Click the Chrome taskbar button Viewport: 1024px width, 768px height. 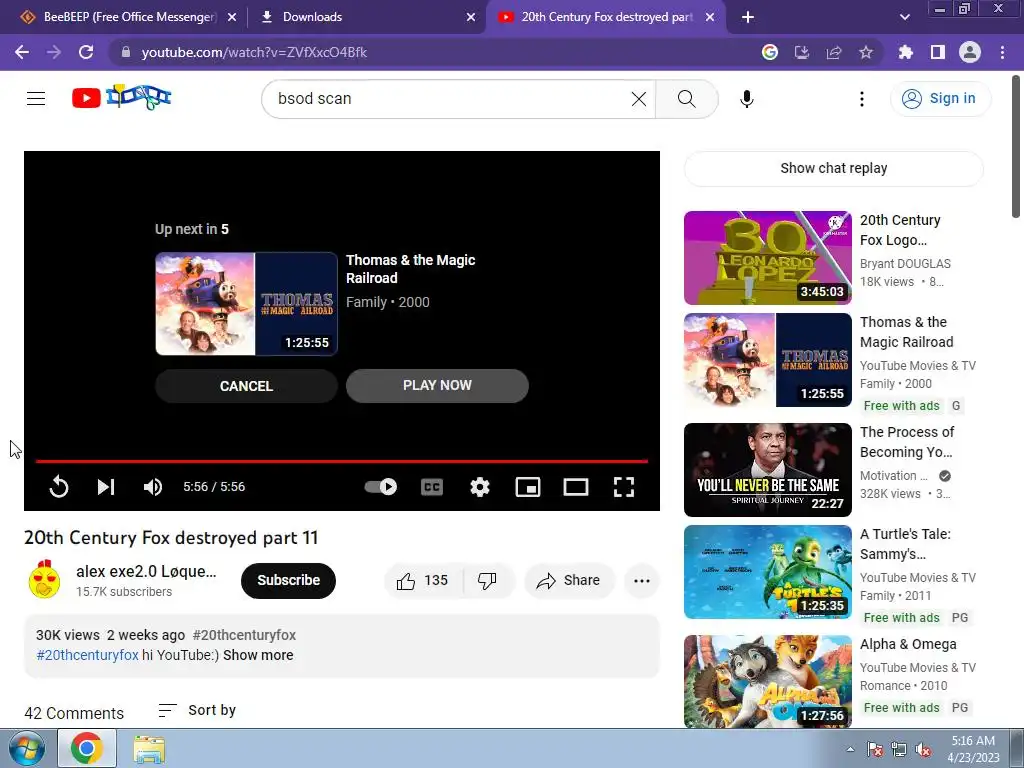pos(87,748)
